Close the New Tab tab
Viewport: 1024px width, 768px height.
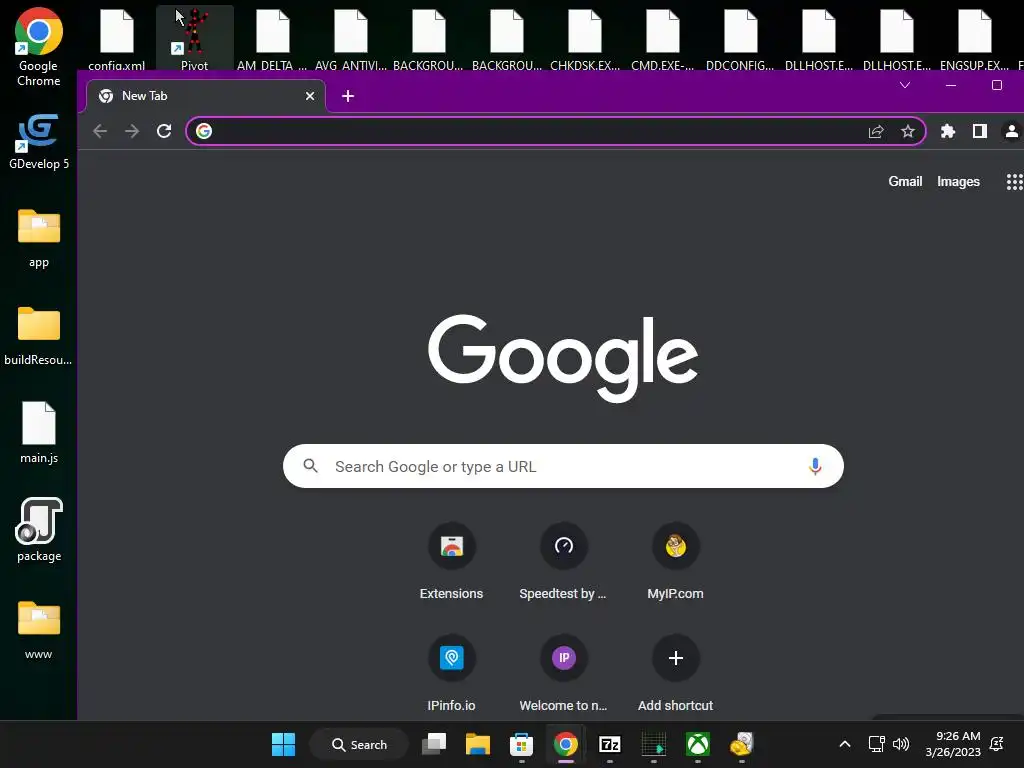coord(310,96)
